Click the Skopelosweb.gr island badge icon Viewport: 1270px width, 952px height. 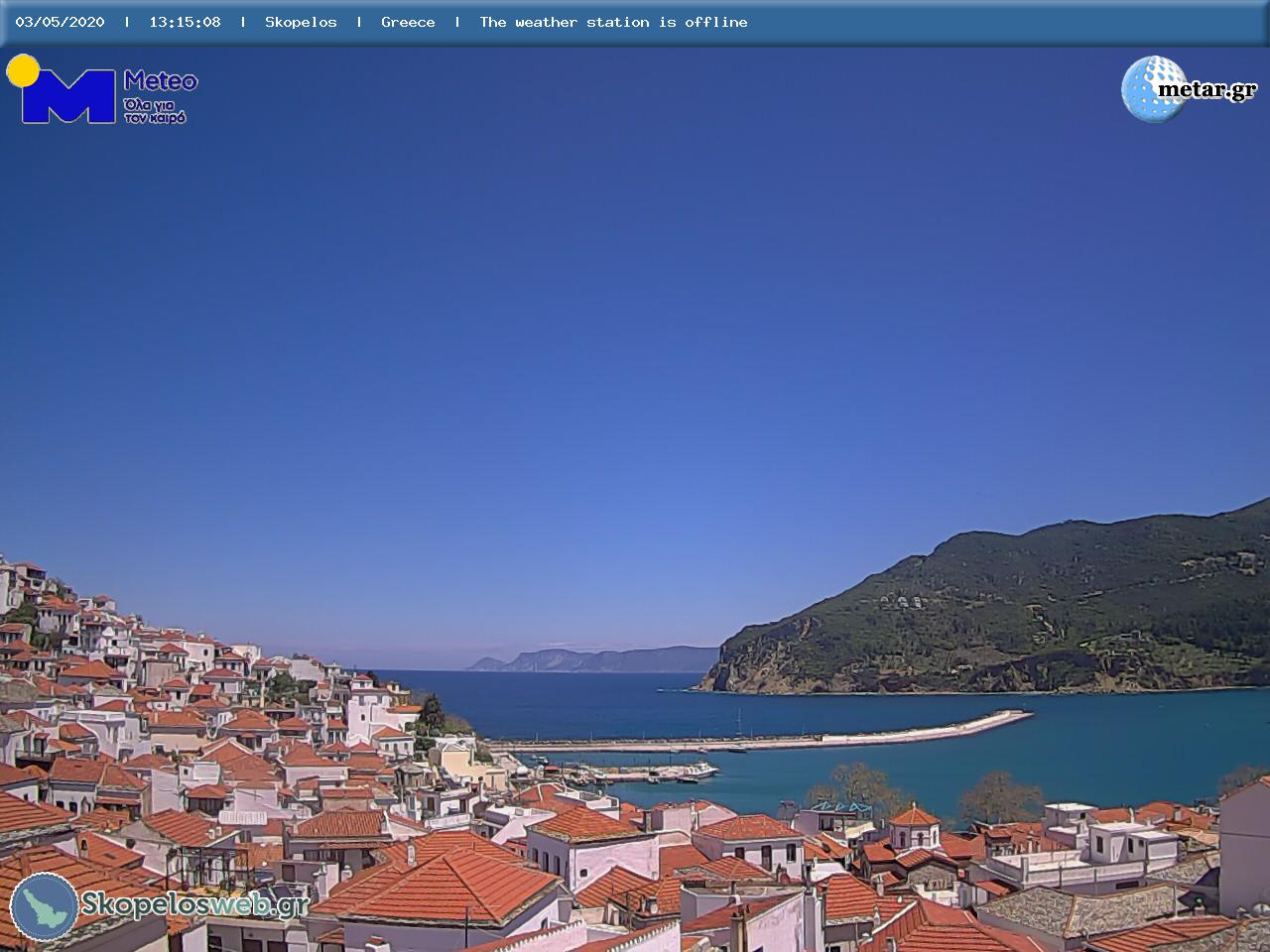point(45,906)
